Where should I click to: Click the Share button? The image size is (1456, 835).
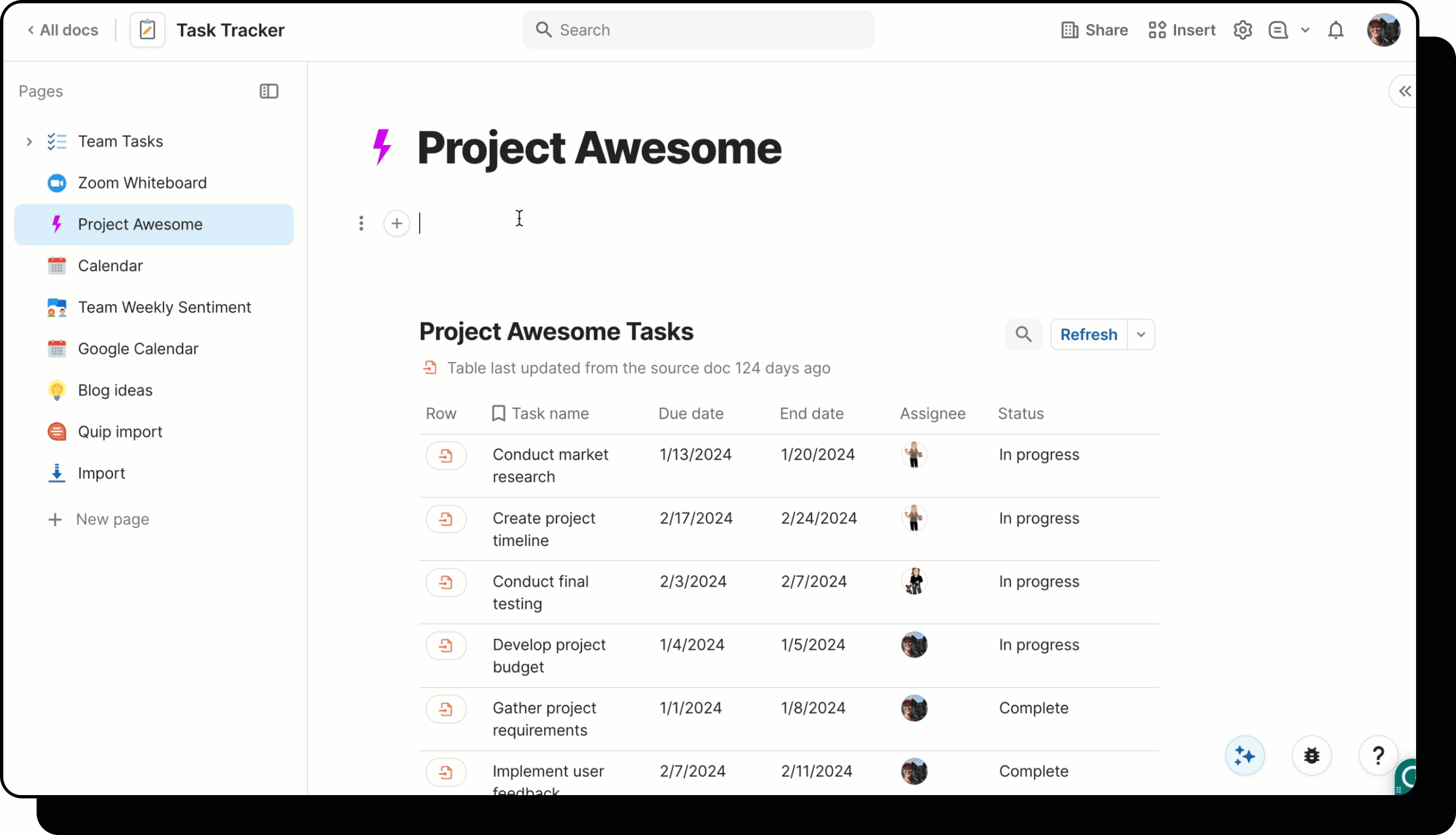click(1094, 30)
